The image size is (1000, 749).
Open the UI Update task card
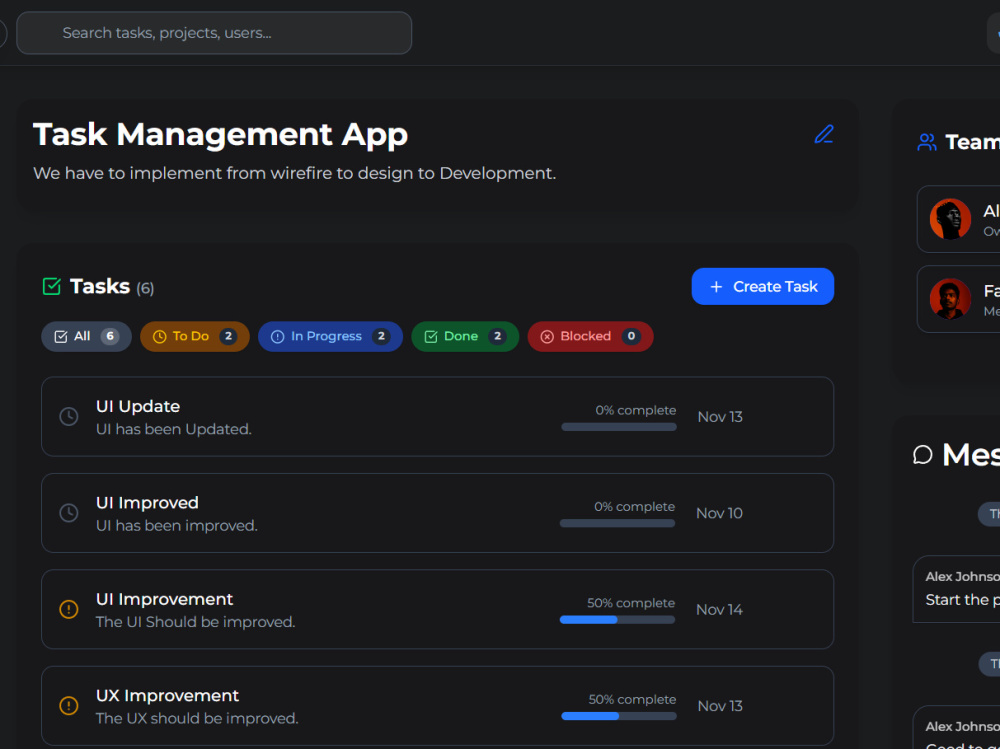tap(438, 417)
